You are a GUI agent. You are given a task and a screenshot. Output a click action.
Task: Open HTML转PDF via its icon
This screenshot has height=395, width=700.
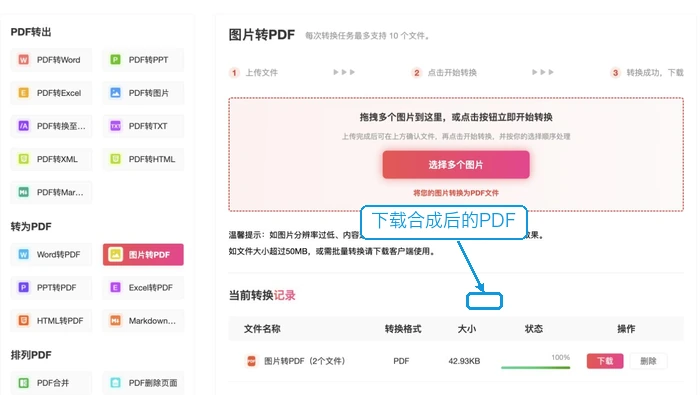pos(24,320)
